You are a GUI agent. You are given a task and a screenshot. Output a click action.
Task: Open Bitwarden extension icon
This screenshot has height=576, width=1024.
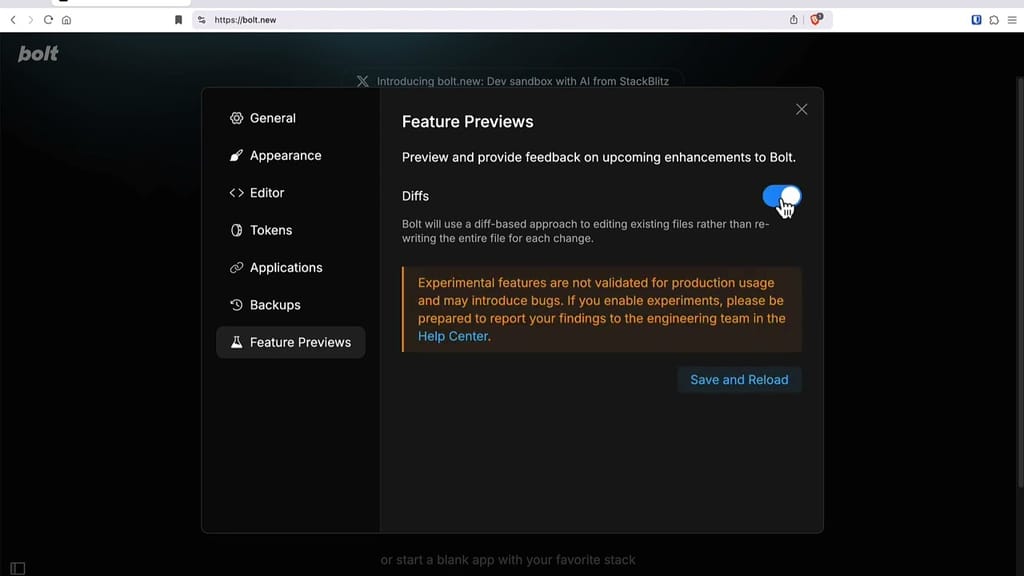976,20
